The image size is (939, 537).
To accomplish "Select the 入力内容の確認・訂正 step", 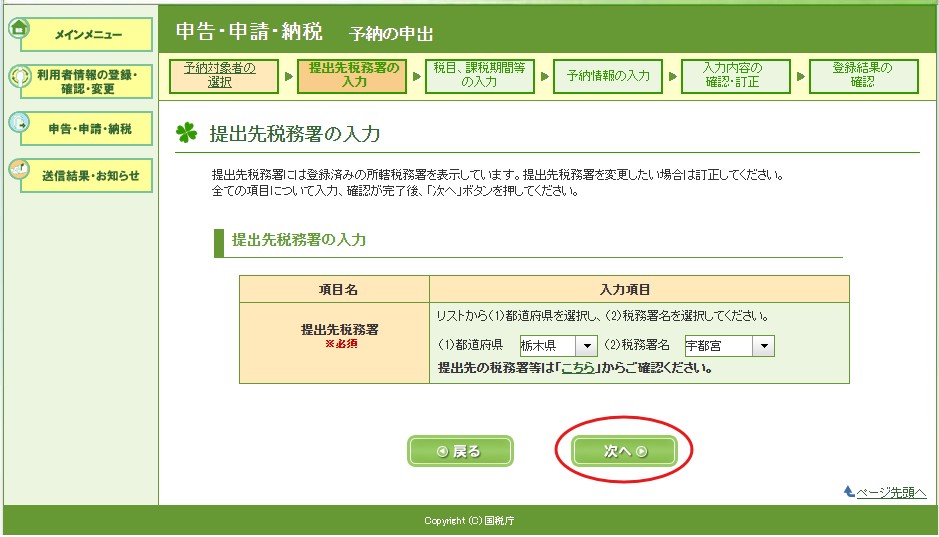I will (736, 76).
